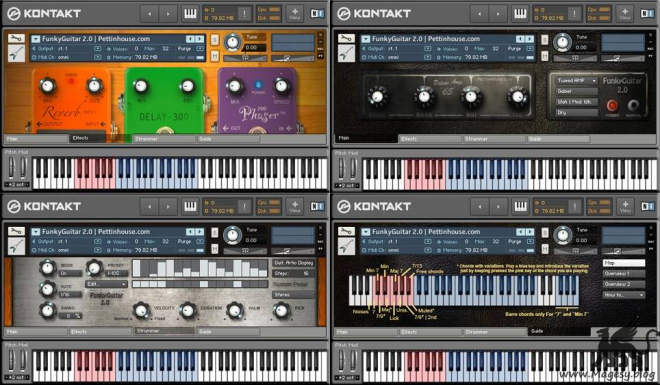Switch to Guide tab in amp window
This screenshot has width=660, height=385.
(x=558, y=138)
